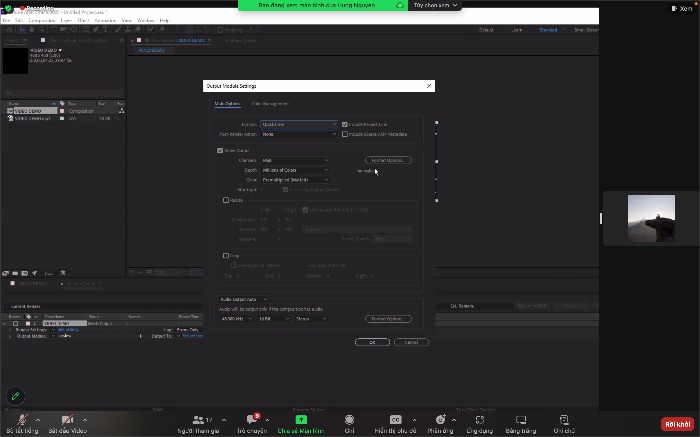Toggle Include Project Link checkbox
700x437 pixels.
tap(345, 125)
